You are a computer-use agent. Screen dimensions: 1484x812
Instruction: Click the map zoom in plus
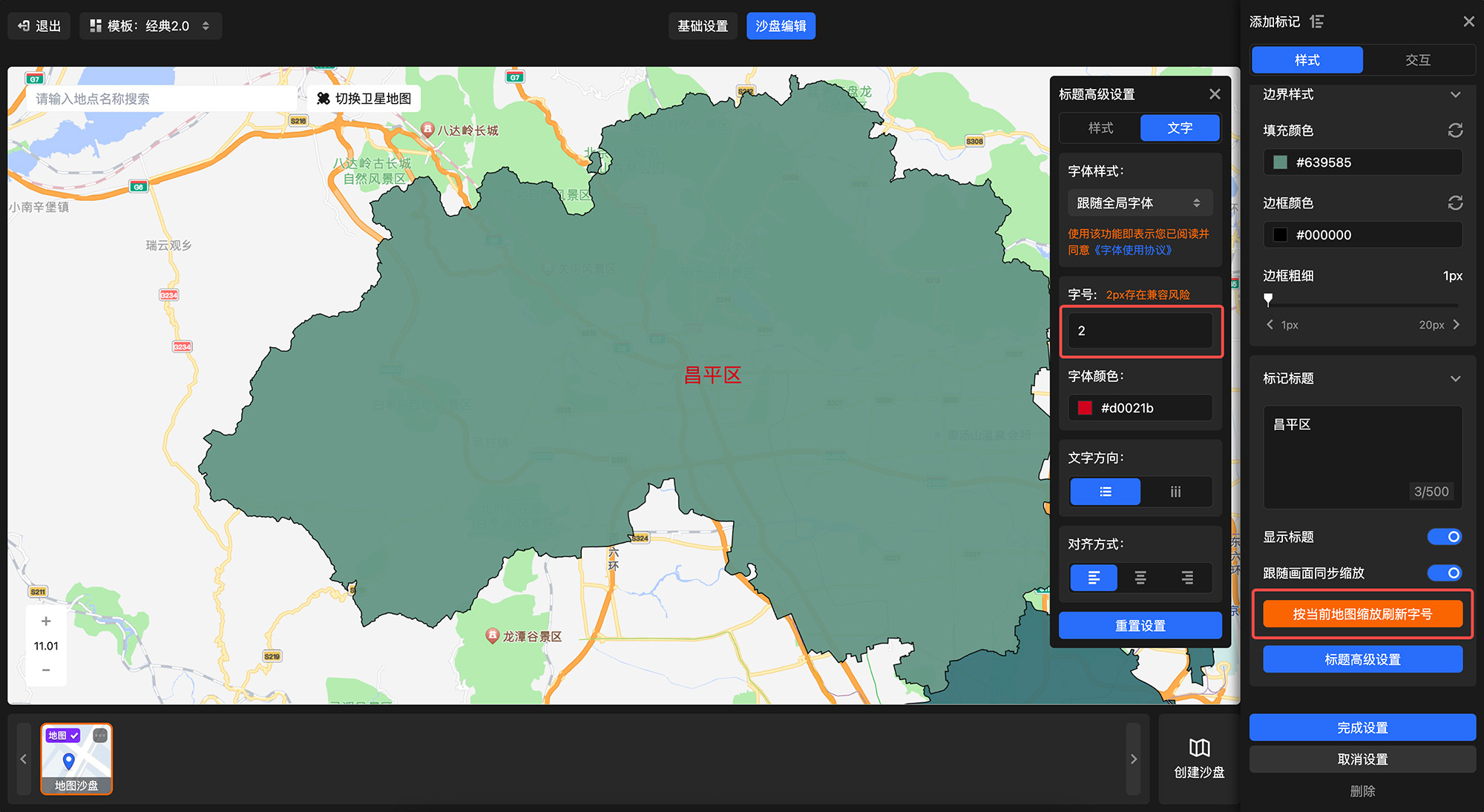46,621
